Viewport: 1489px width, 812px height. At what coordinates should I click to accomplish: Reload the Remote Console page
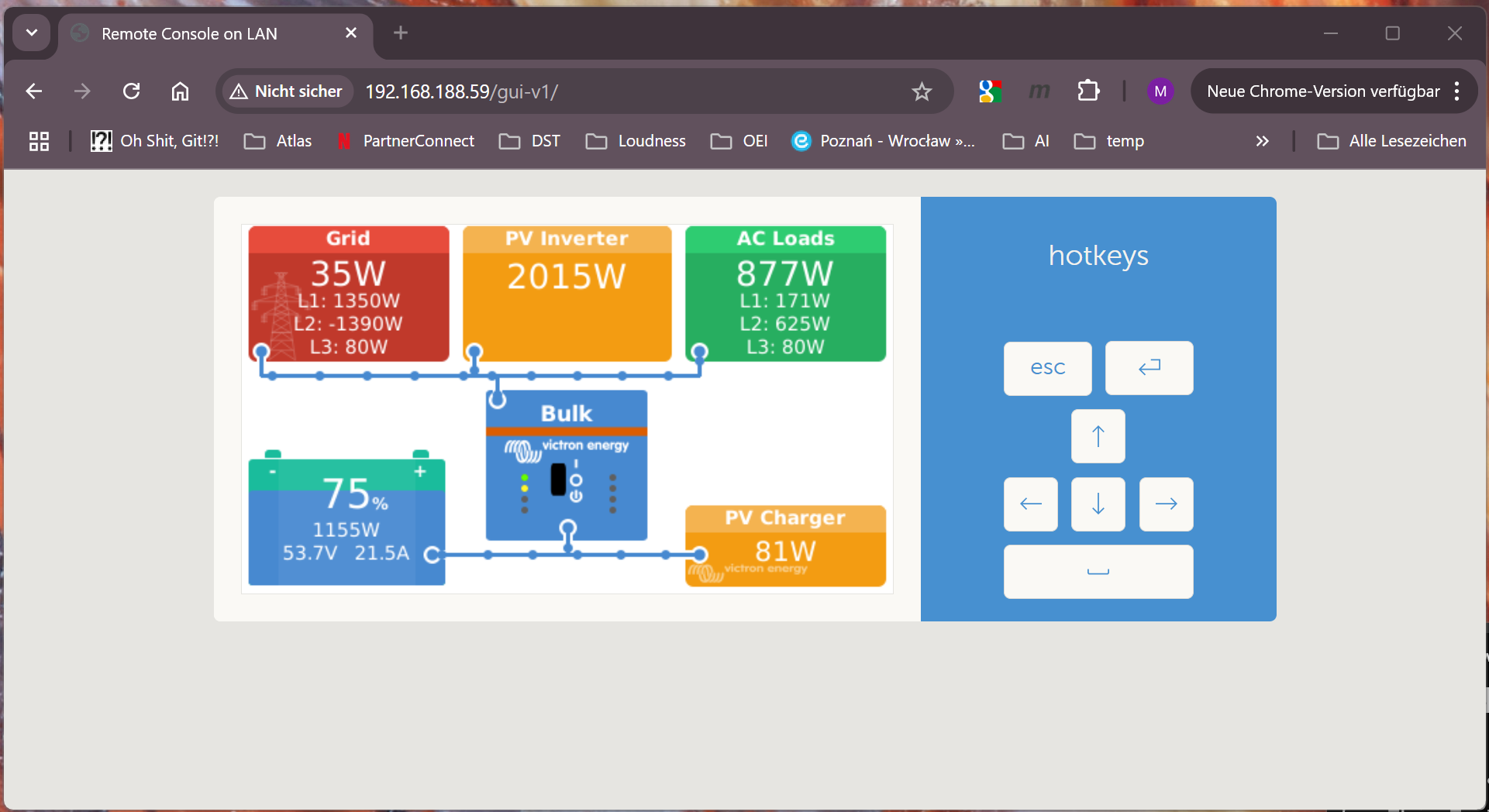[x=132, y=91]
